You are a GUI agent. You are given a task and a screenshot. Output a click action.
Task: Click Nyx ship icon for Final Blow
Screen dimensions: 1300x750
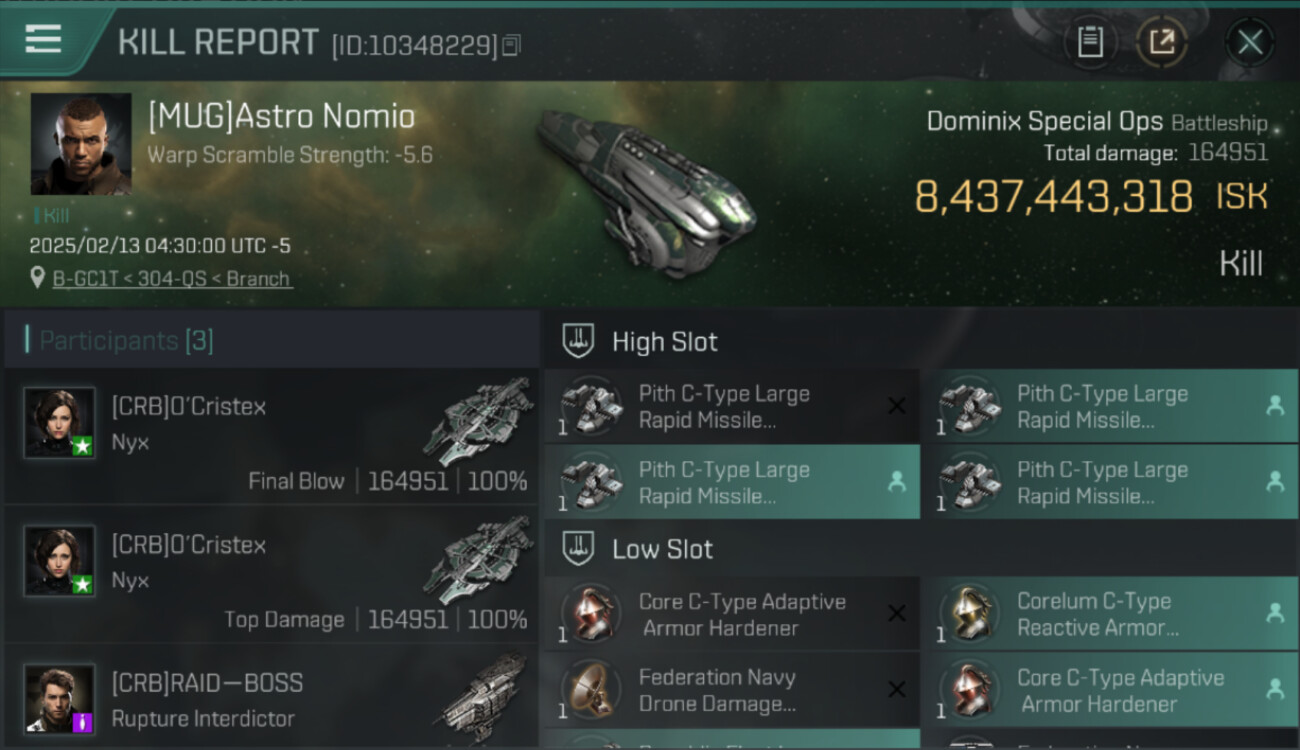pyautogui.click(x=478, y=422)
